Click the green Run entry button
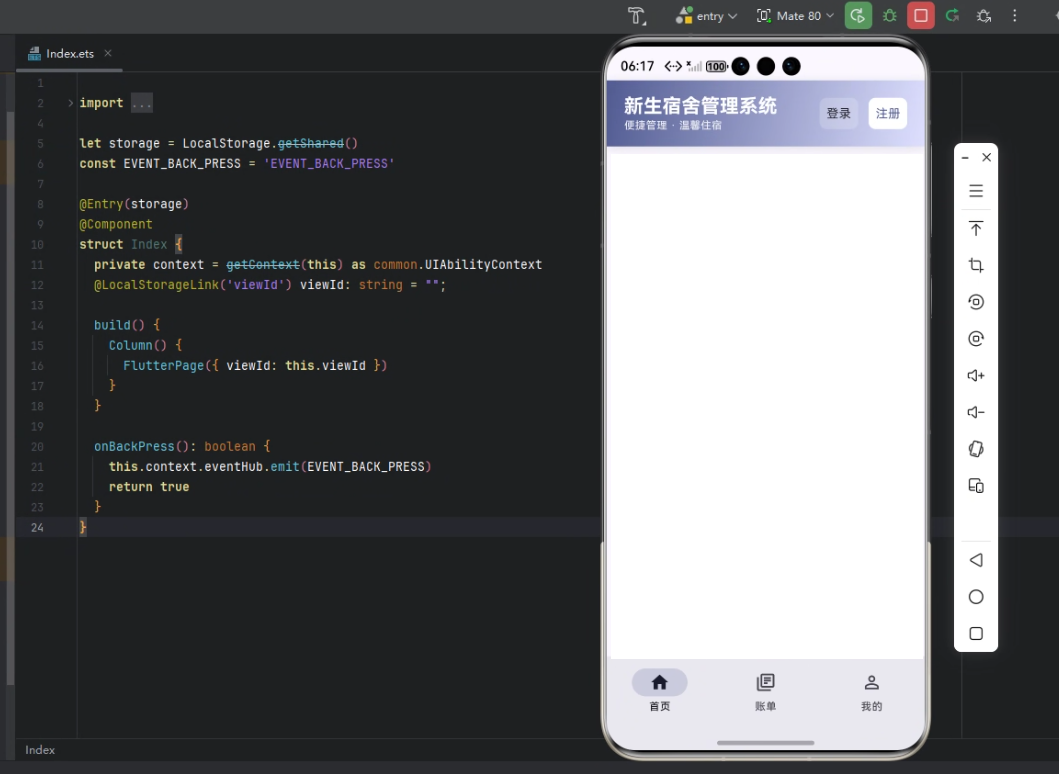Screen dimensions: 1059x774 point(858,16)
